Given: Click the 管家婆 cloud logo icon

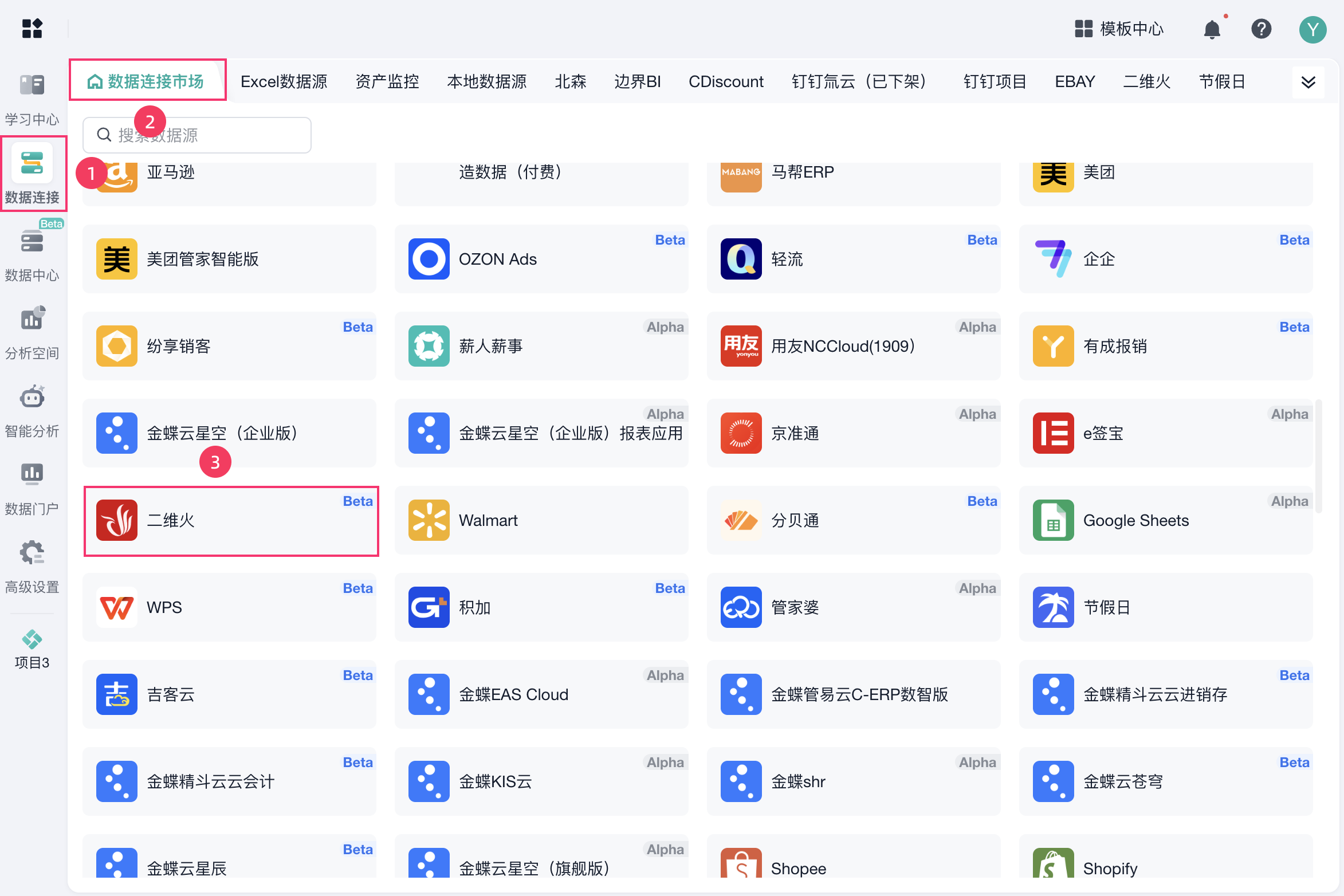Looking at the screenshot, I should pos(741,607).
